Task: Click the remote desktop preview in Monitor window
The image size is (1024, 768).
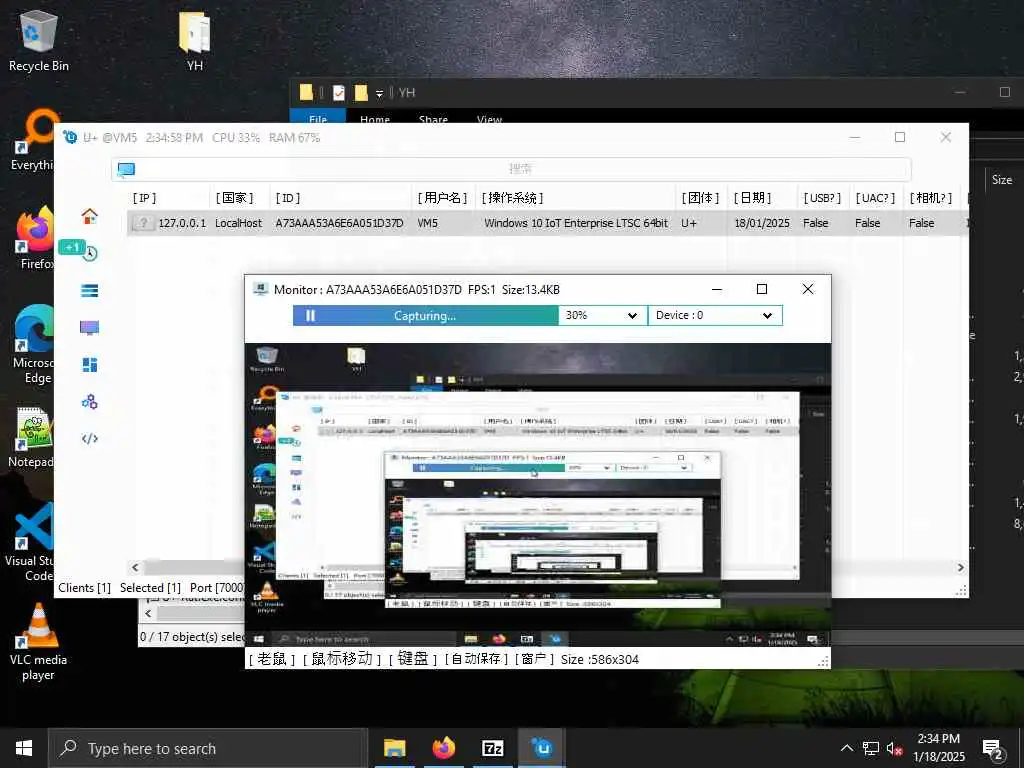Action: 537,495
